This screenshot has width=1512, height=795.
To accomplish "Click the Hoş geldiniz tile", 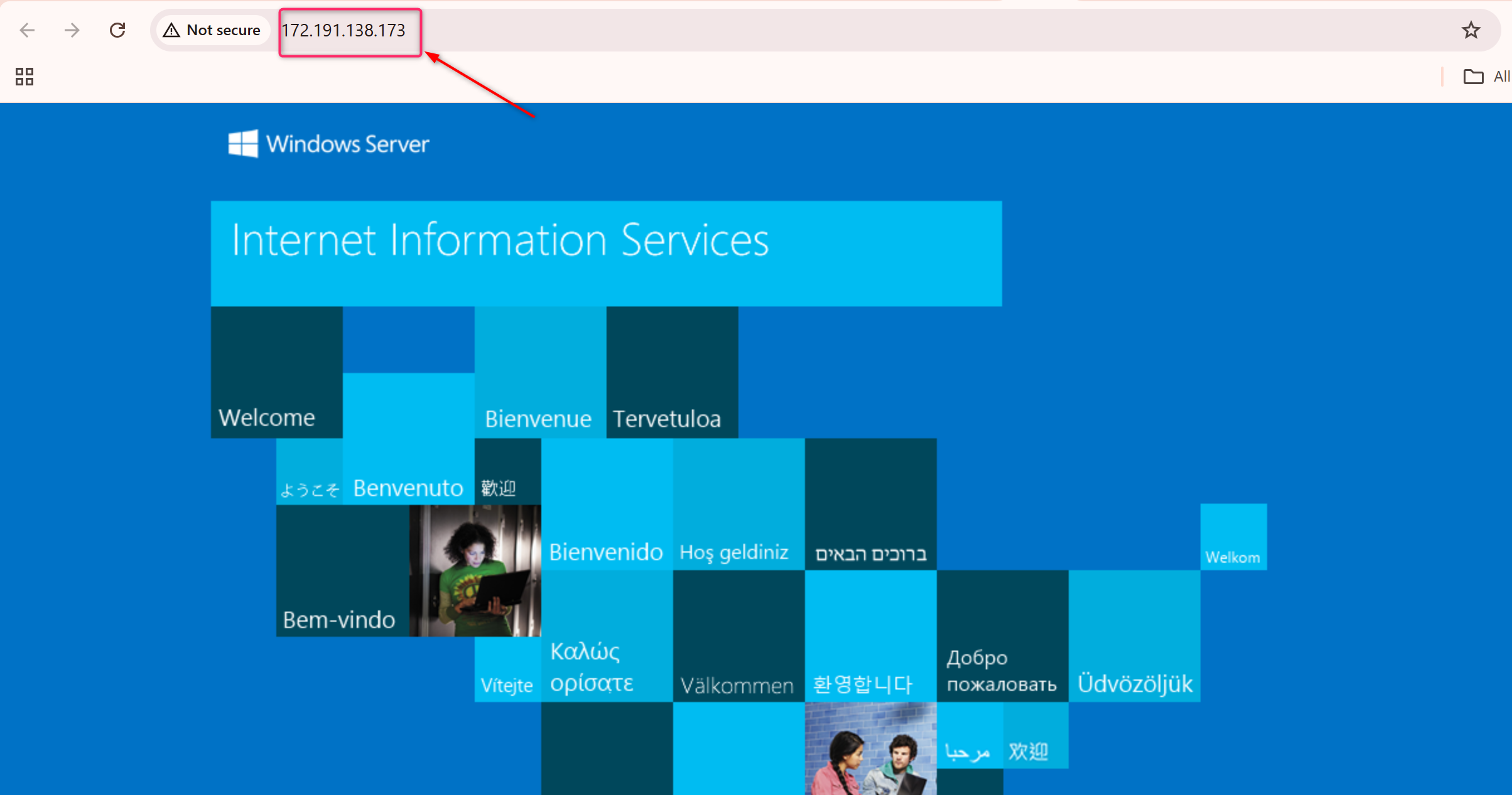I will click(x=739, y=504).
